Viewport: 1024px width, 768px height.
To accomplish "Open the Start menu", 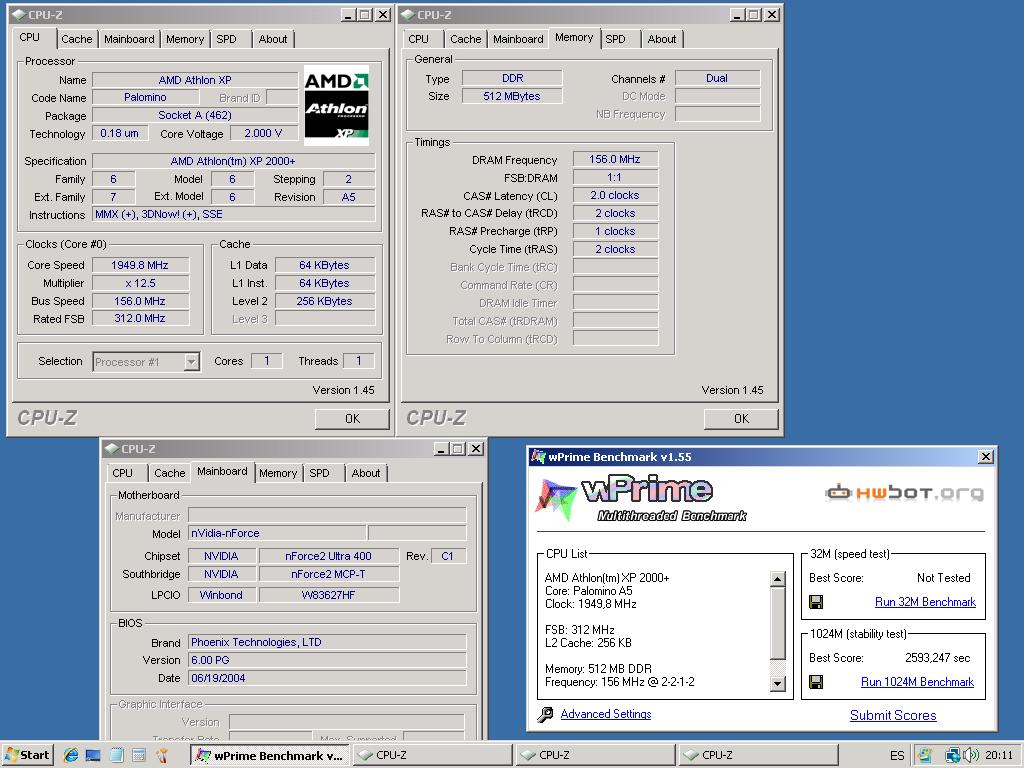I will click(27, 755).
